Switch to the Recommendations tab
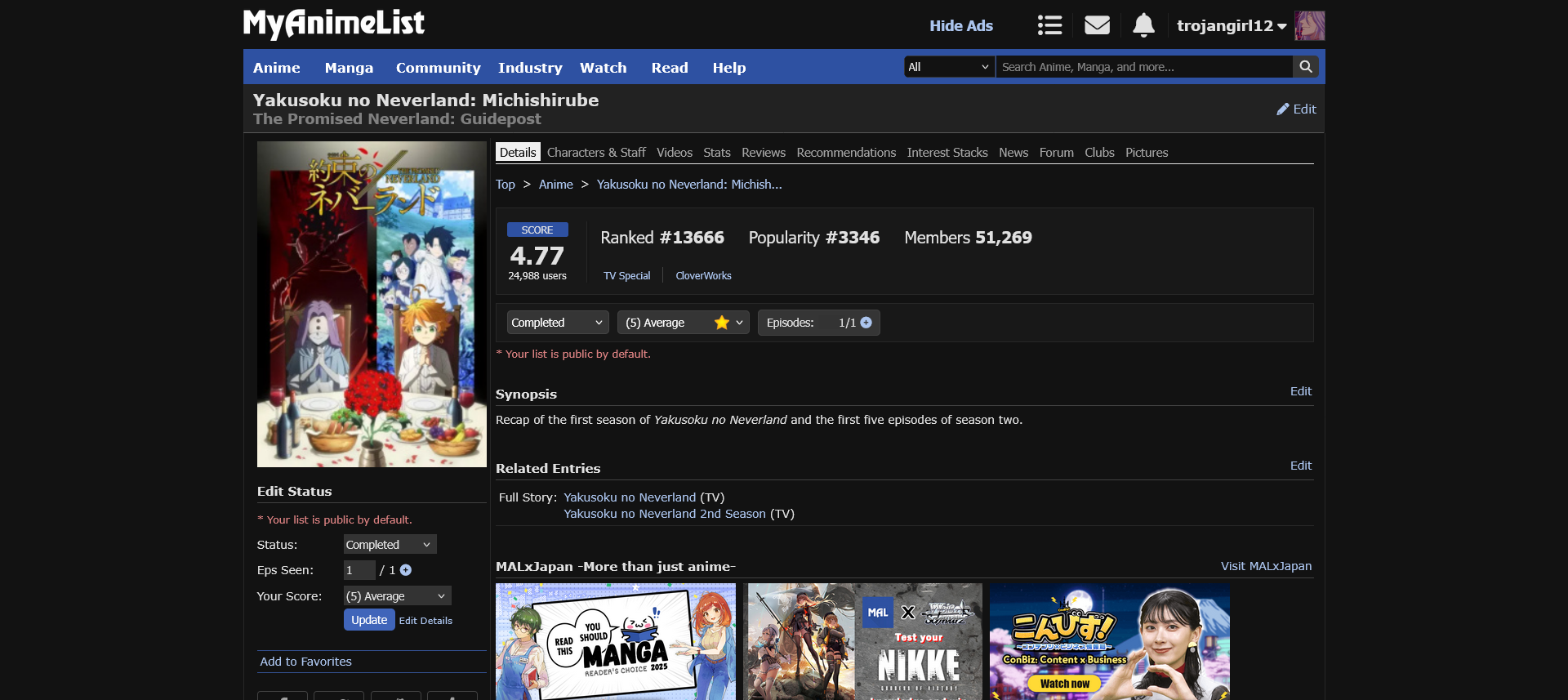Image resolution: width=1568 pixels, height=700 pixels. (846, 152)
